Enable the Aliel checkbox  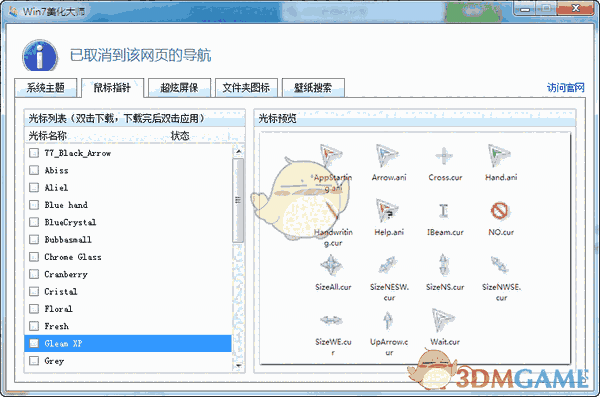click(34, 188)
